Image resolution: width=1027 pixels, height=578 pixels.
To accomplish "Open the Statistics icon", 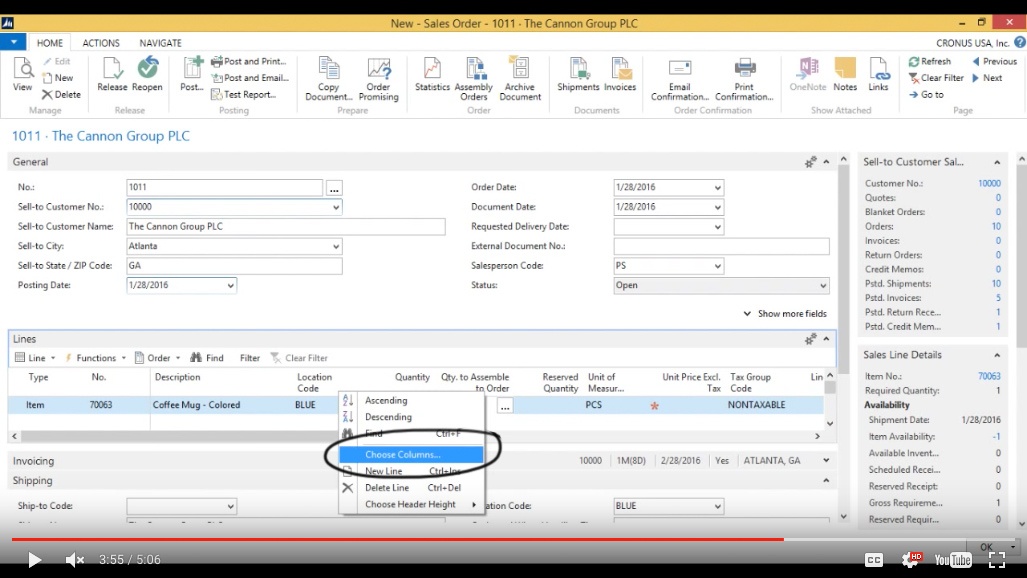I will tap(432, 74).
